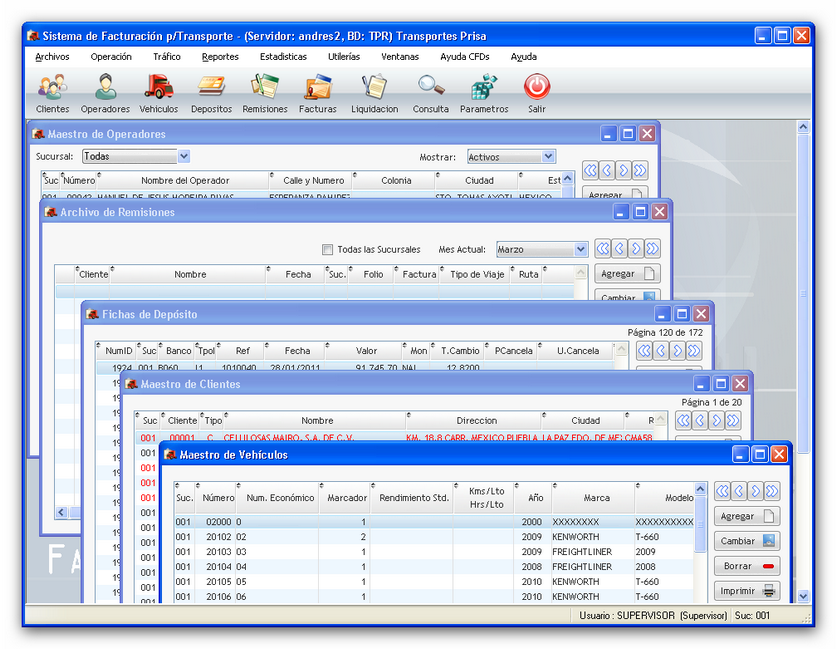Open the Clientes toolbar icon
Viewport: 837px width, 649px height.
[x=52, y=94]
